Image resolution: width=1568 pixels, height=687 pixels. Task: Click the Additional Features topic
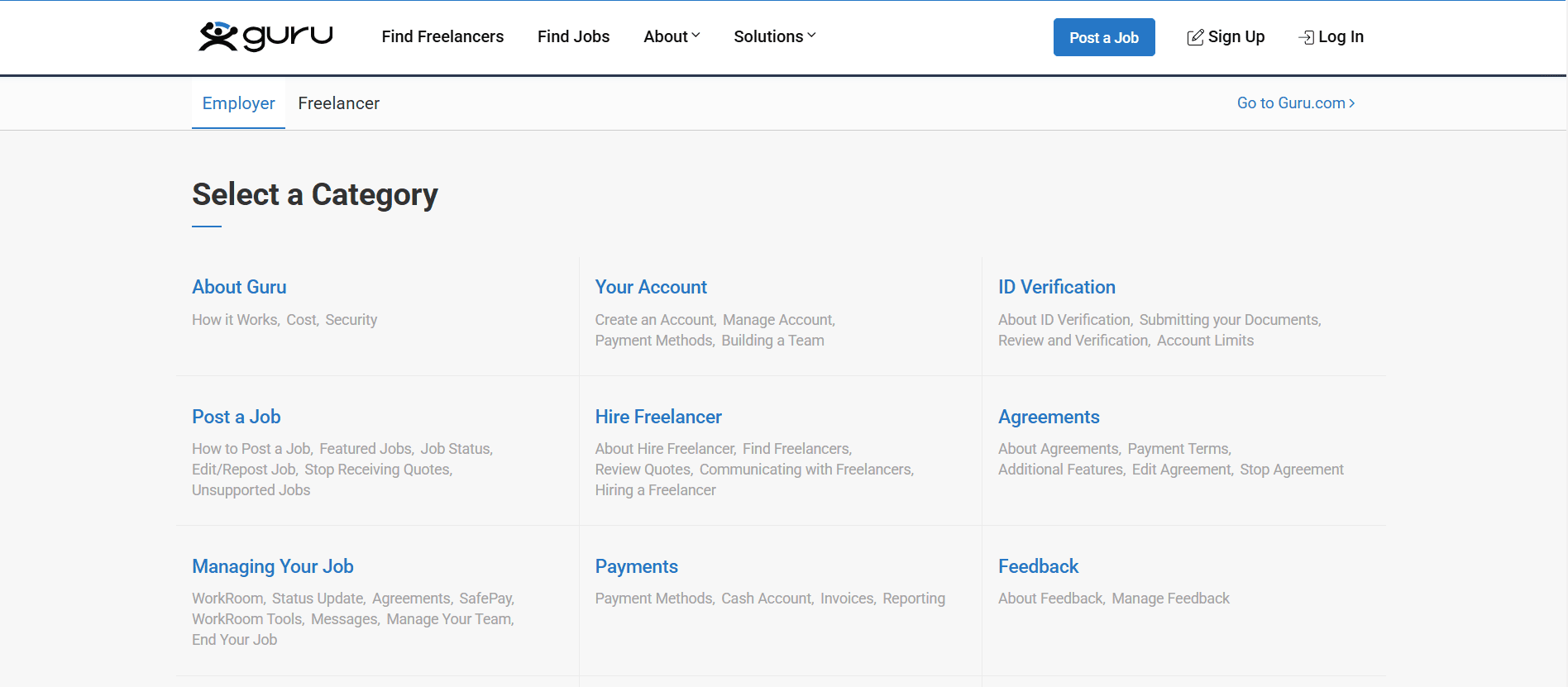pos(1060,470)
